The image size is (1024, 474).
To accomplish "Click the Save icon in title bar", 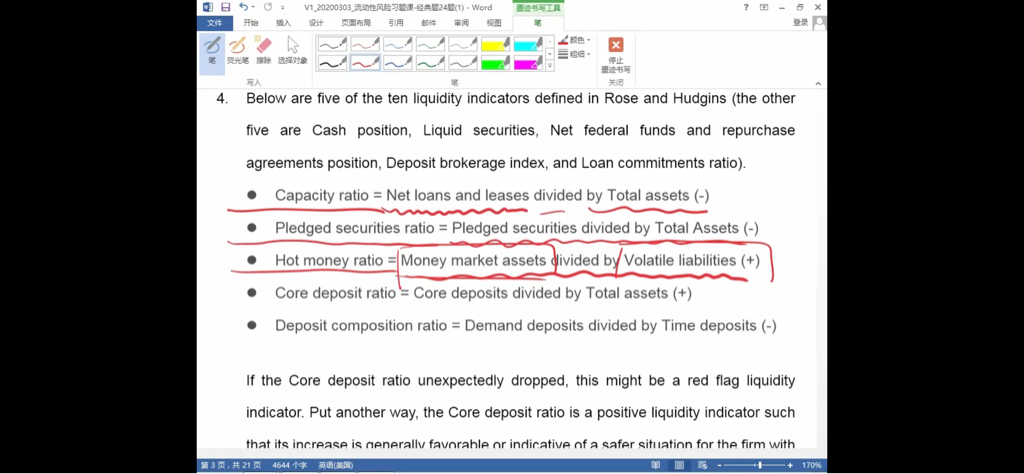I will click(223, 7).
